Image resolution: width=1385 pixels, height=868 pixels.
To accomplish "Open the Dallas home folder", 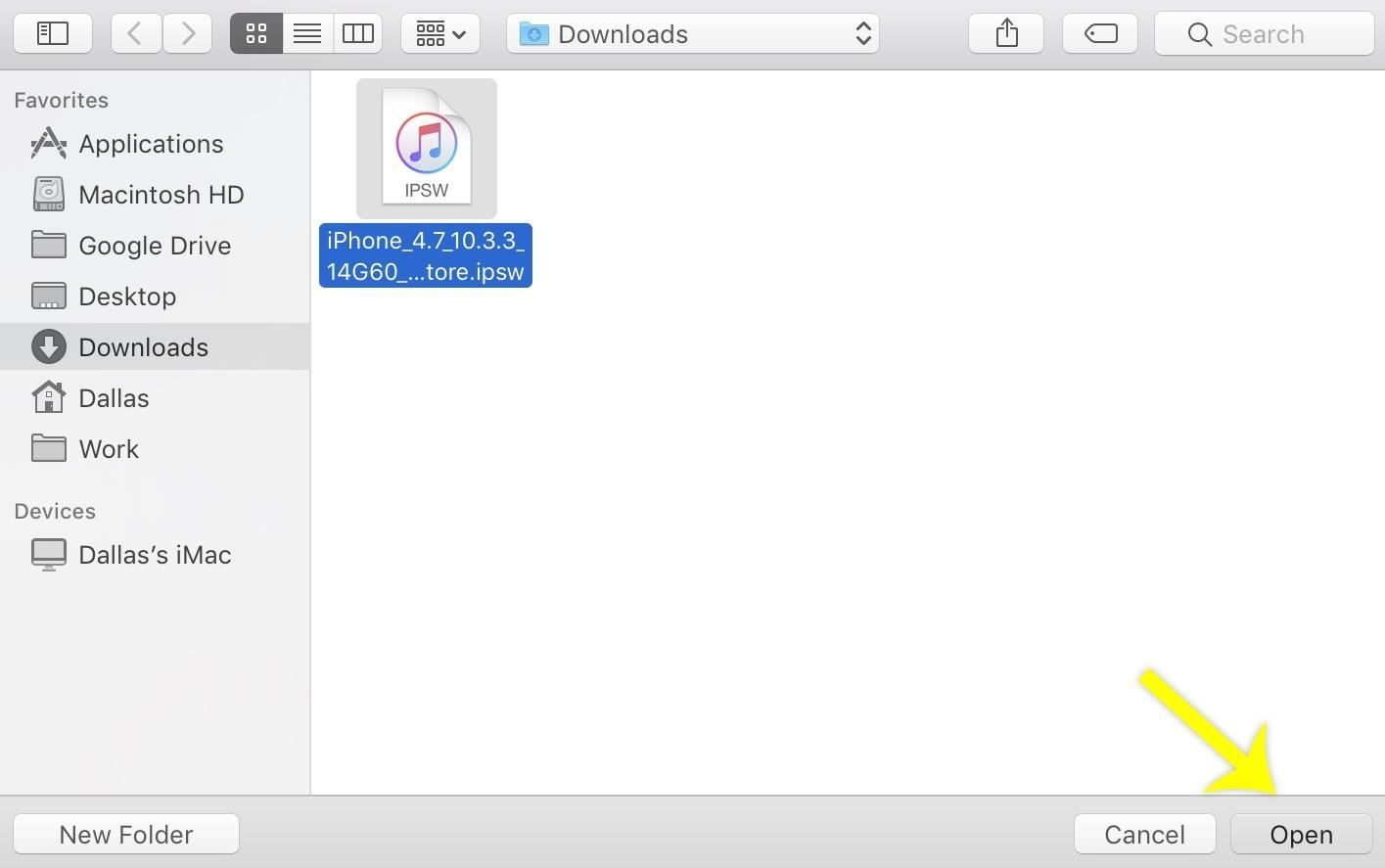I will (x=114, y=398).
